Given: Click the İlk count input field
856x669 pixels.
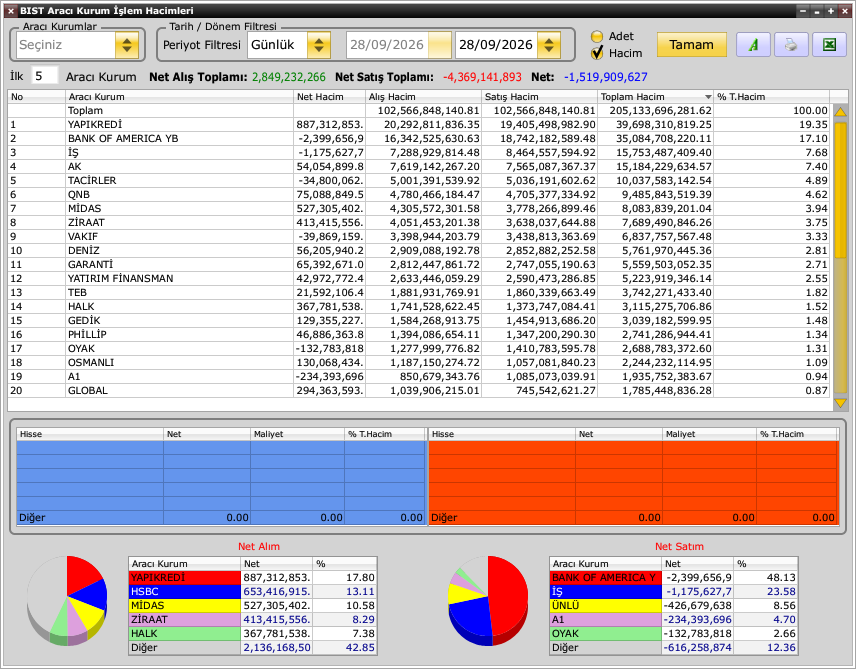Looking at the screenshot, I should tap(44, 76).
